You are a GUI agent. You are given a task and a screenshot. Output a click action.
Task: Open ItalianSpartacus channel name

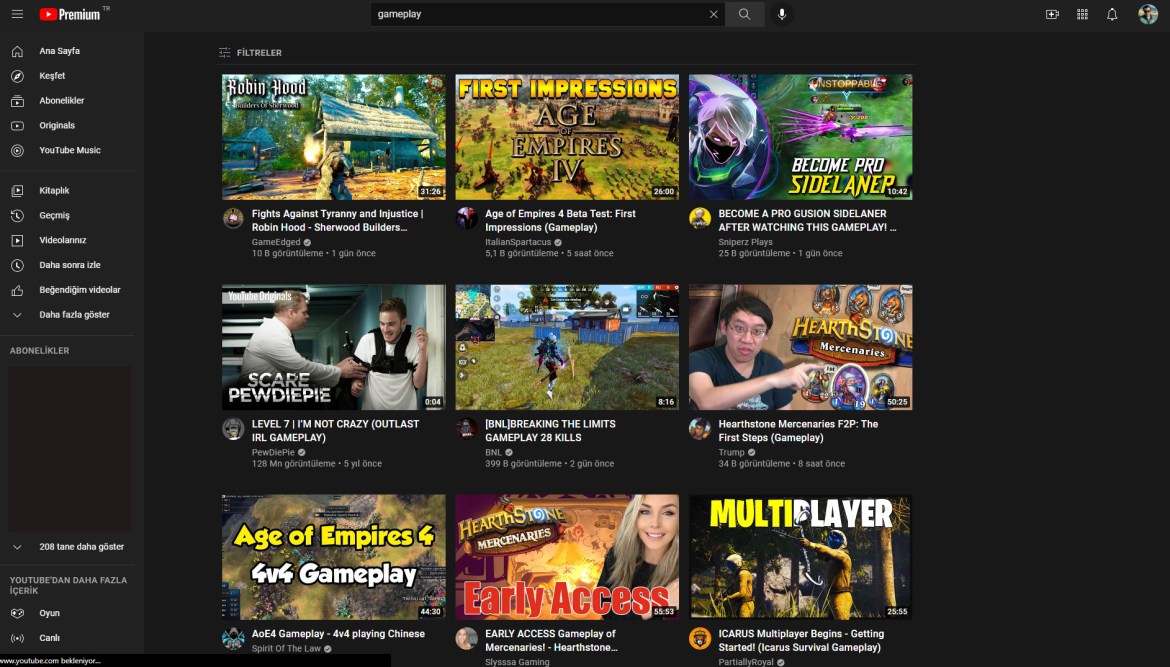(x=518, y=242)
